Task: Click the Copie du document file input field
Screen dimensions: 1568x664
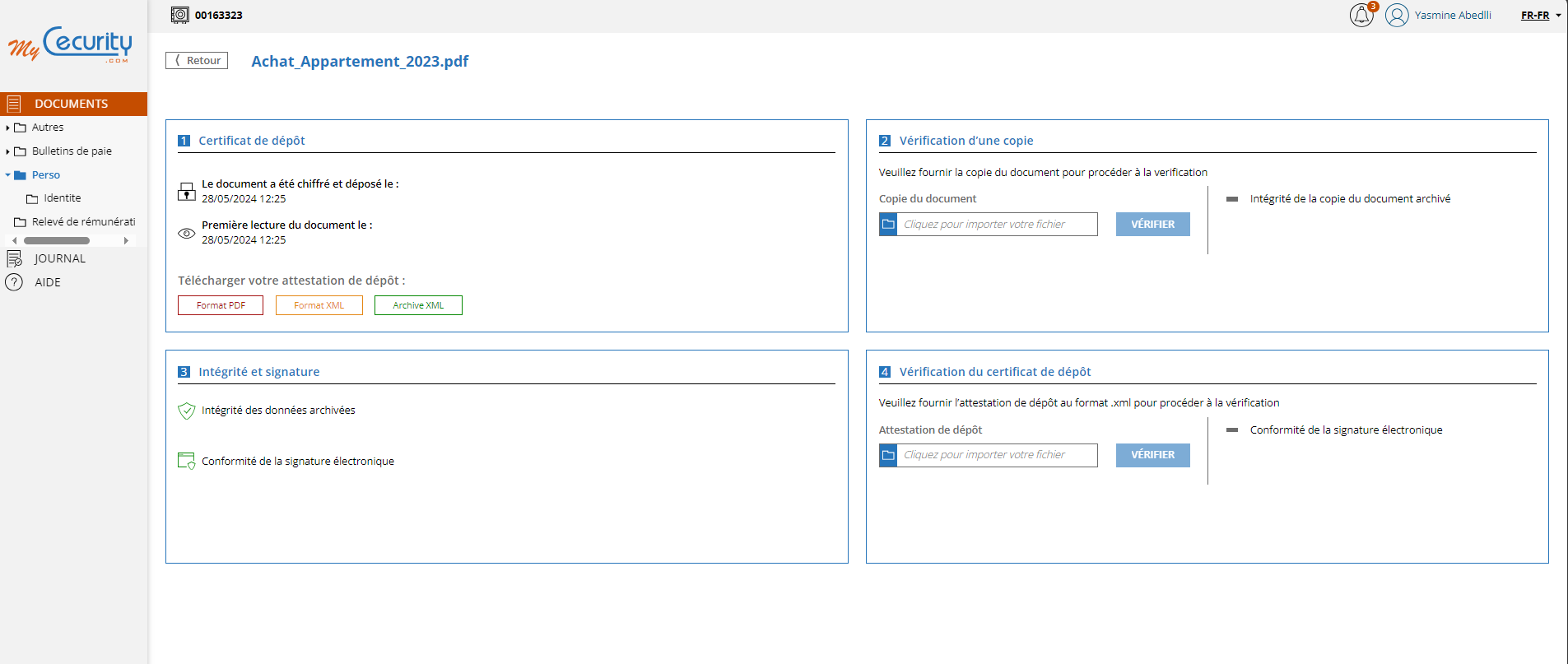Action: point(997,225)
